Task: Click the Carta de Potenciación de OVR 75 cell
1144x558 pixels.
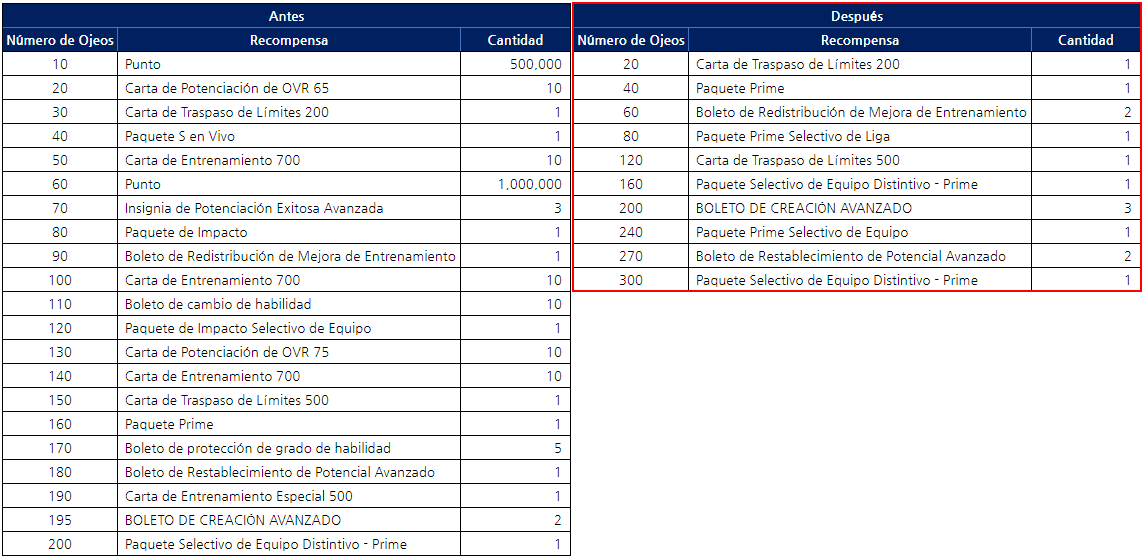Action: [227, 352]
